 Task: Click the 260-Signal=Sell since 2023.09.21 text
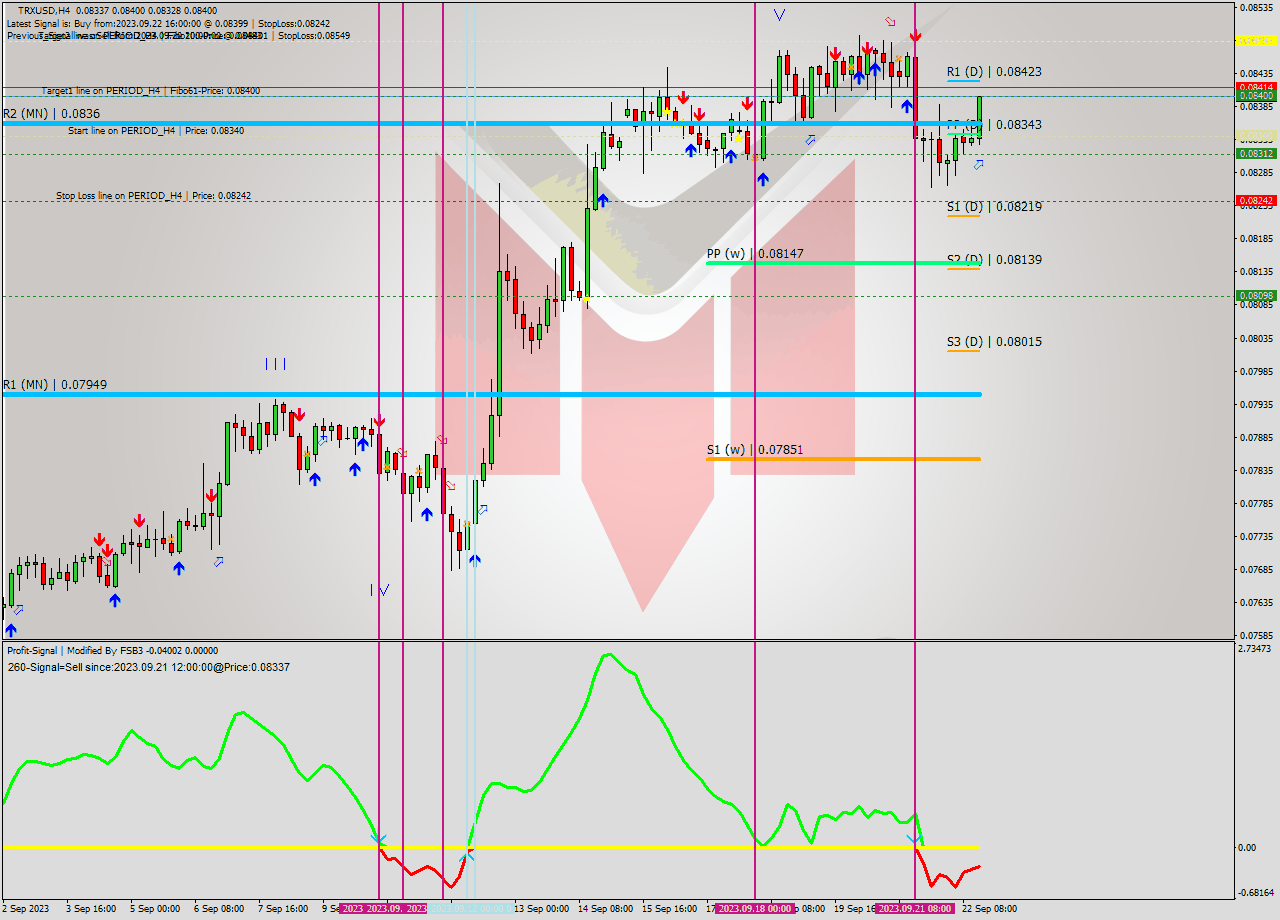148,667
